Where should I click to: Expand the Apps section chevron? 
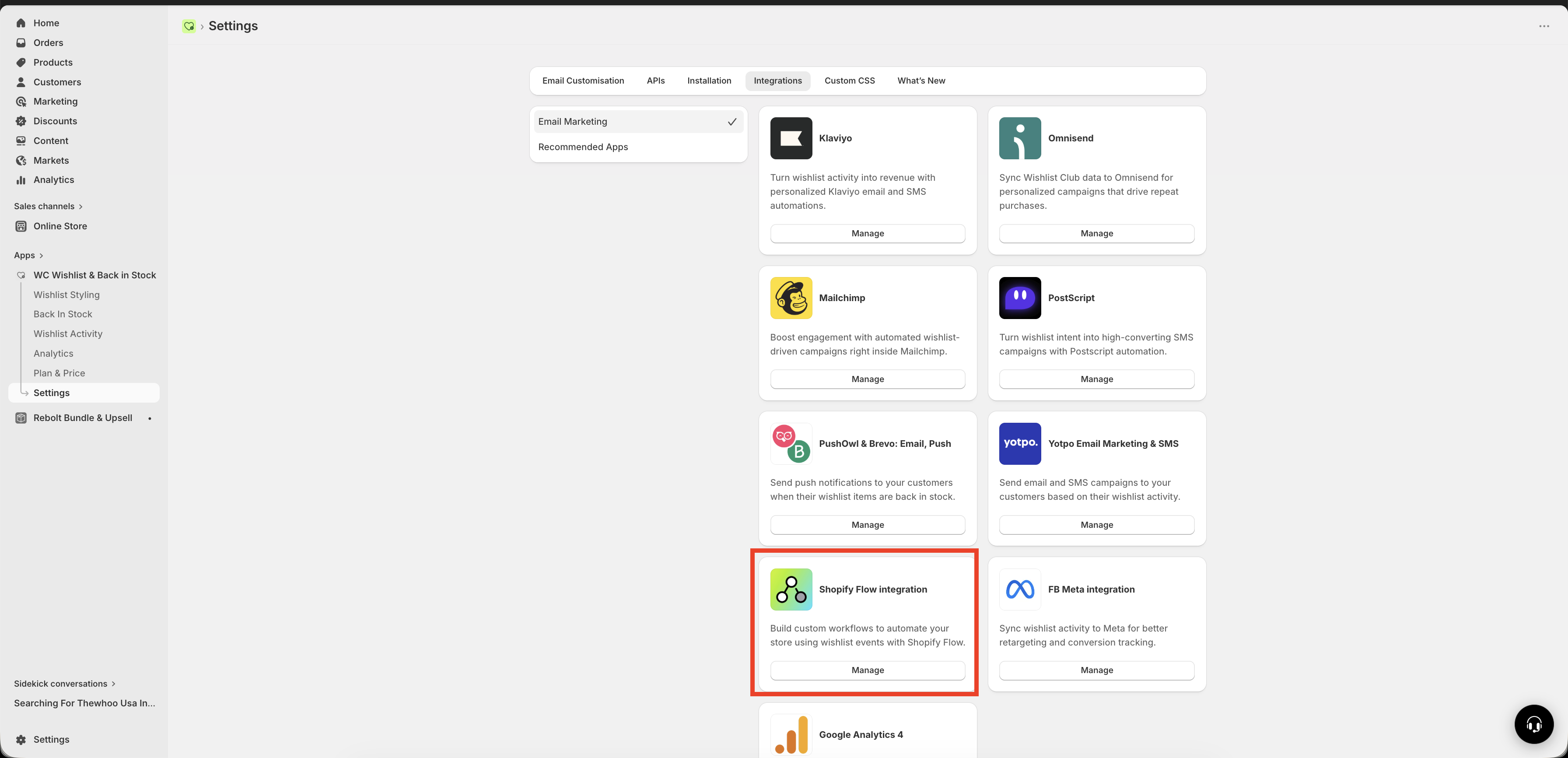[x=41, y=255]
